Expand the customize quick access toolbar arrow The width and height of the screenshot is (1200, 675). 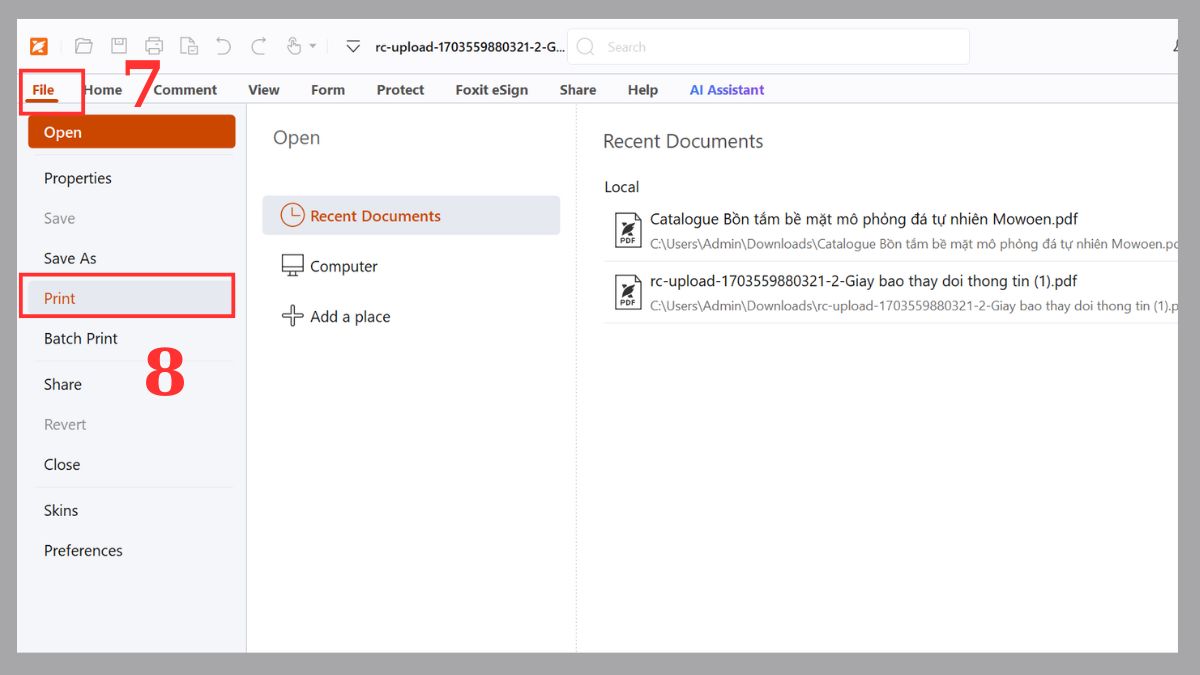click(x=352, y=46)
